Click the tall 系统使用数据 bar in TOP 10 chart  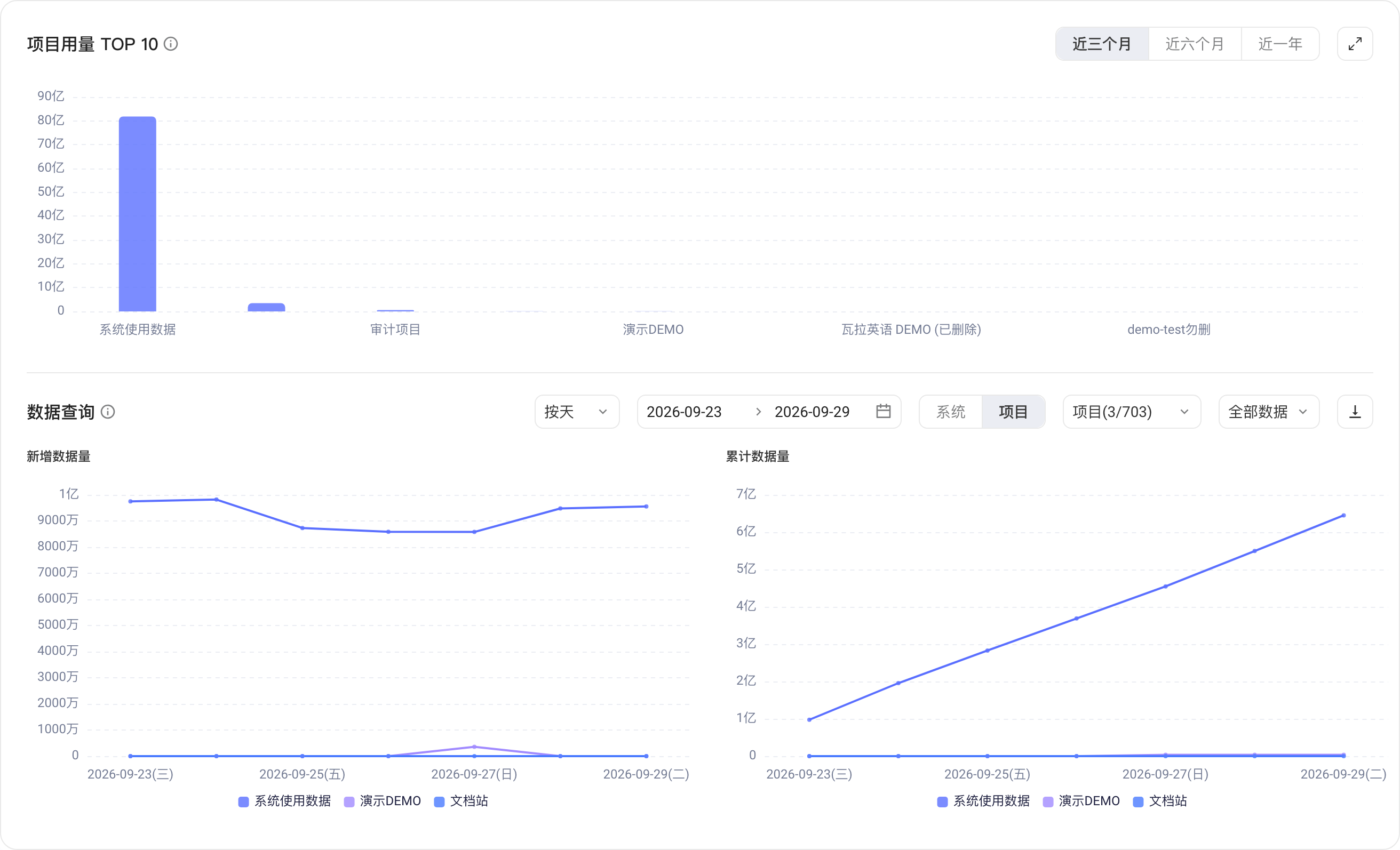[138, 214]
